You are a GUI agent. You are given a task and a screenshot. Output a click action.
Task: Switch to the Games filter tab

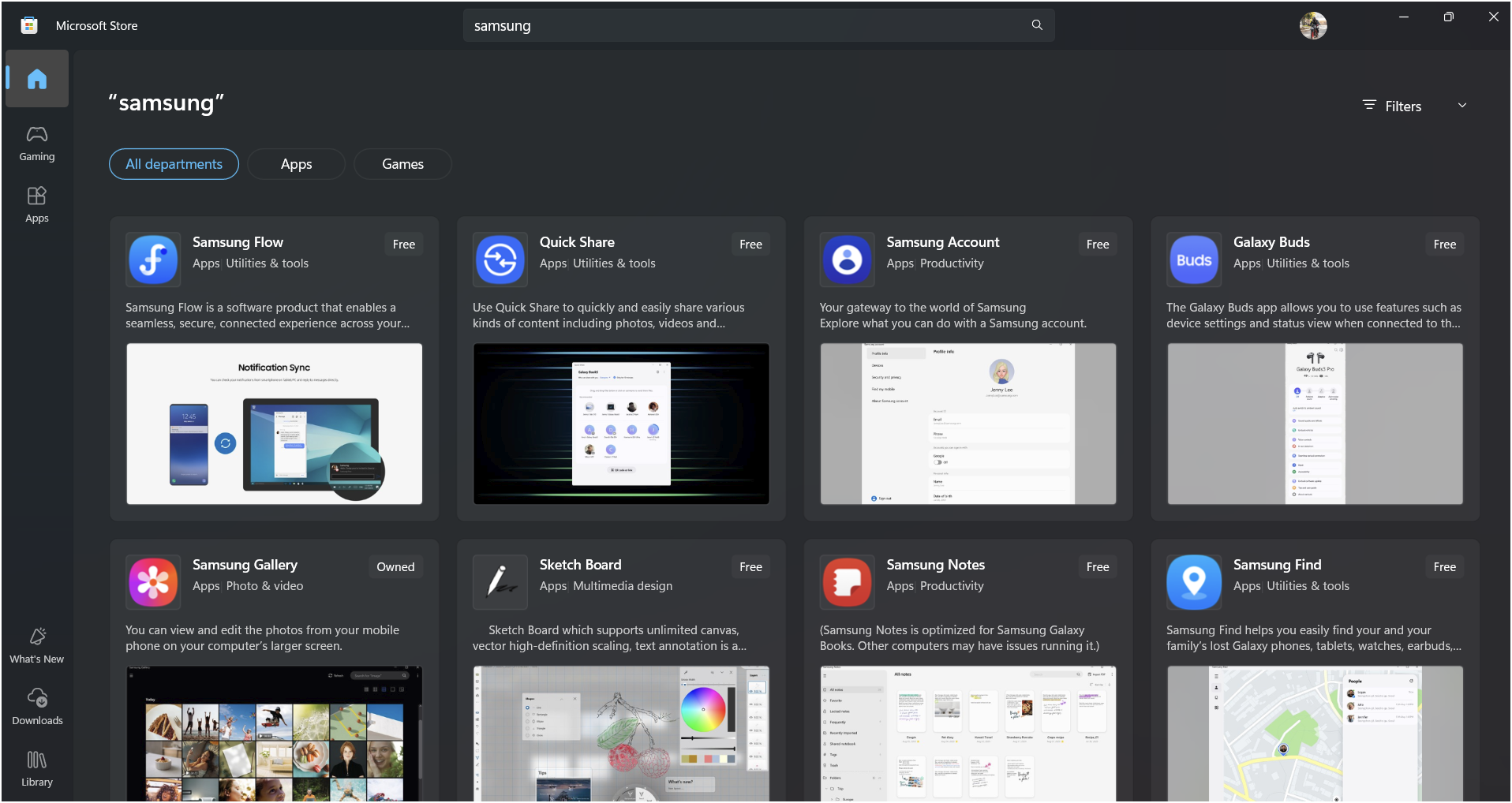point(403,164)
